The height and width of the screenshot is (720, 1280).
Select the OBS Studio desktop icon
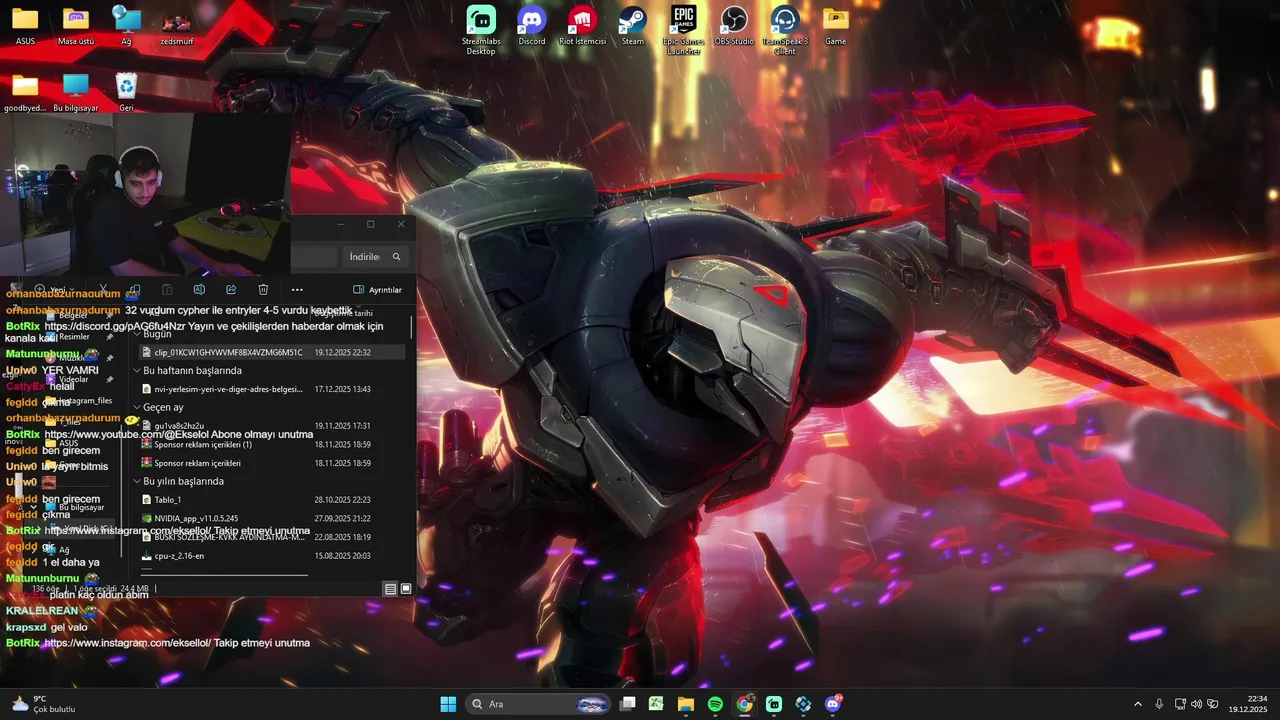735,25
